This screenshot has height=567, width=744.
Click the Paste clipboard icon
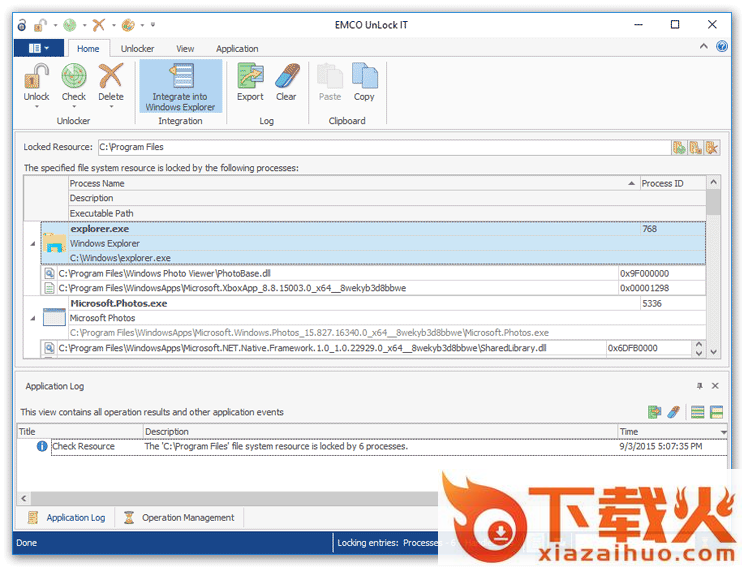330,76
